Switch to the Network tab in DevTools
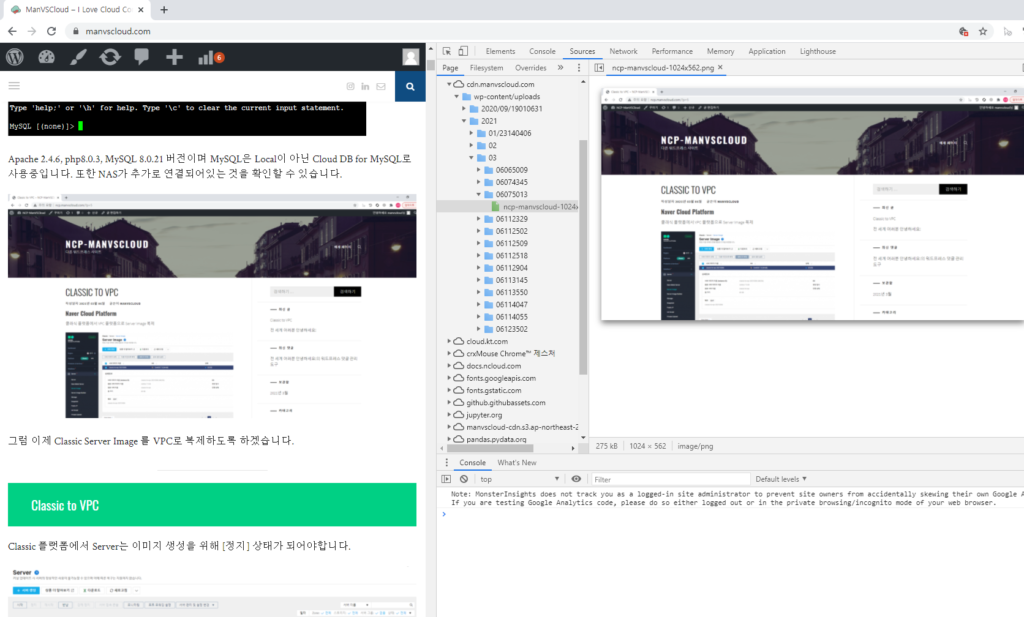This screenshot has width=1024, height=617. coord(623,51)
